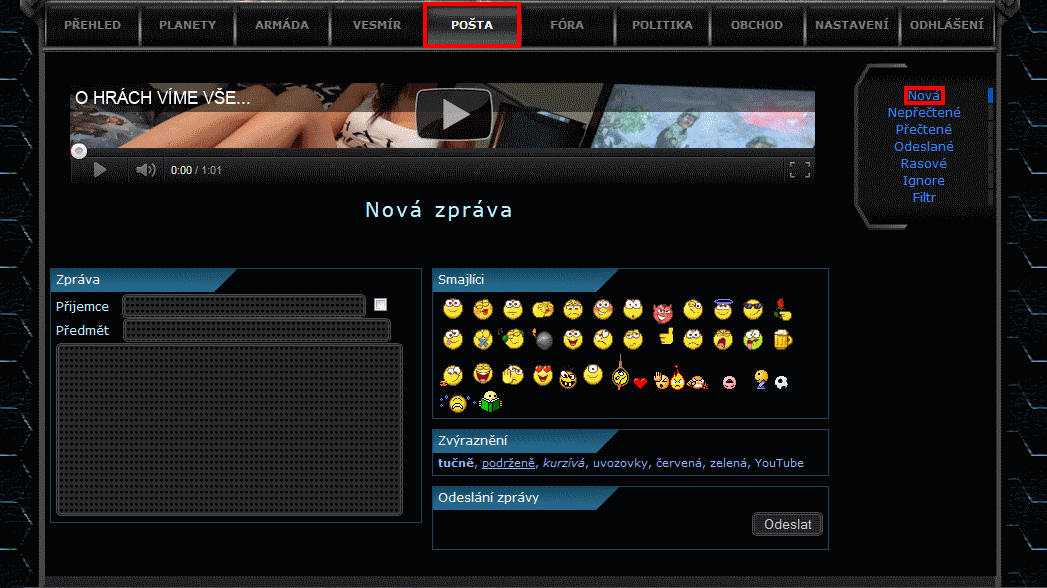Apply the tučně bold formatting link
This screenshot has height=588, width=1047.
tap(456, 463)
